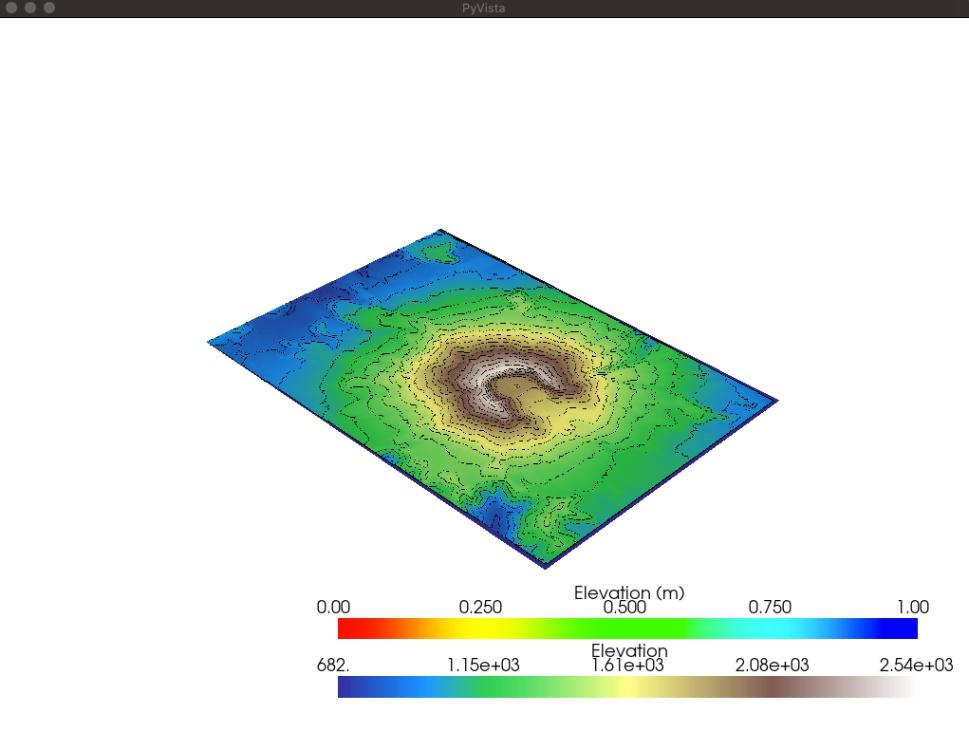Click the PyVista window title text

tap(484, 8)
